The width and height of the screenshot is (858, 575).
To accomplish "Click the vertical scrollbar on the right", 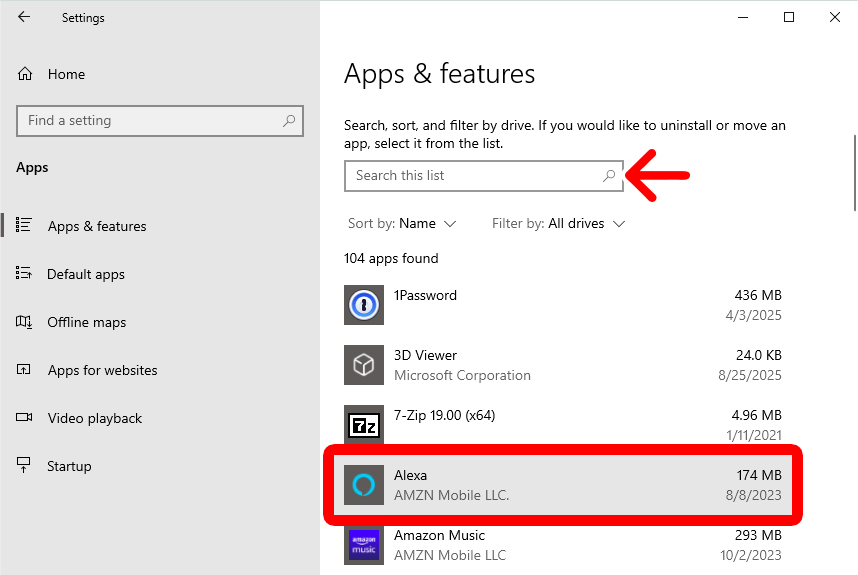I will tap(853, 170).
